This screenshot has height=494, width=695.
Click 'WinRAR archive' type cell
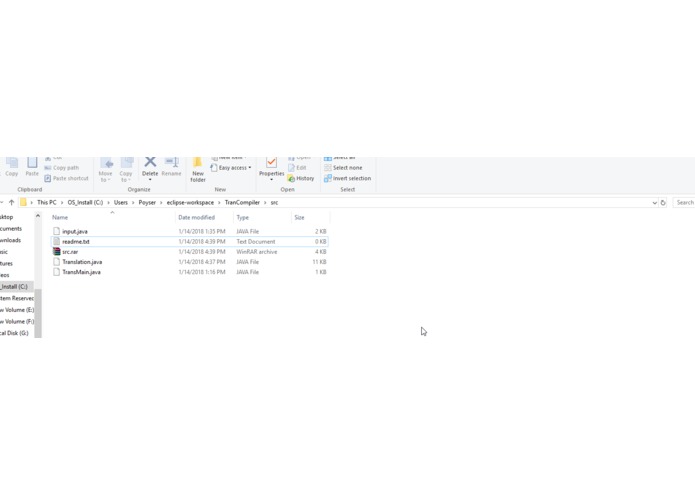257,252
